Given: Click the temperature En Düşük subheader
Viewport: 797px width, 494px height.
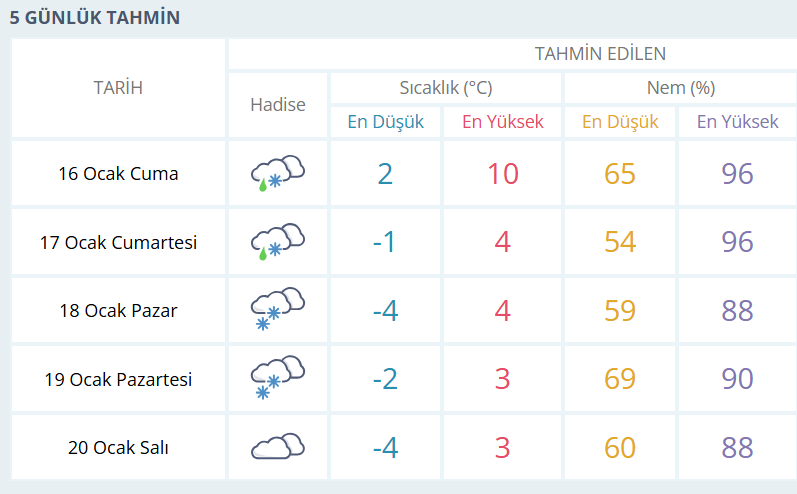Looking at the screenshot, I should coord(386,122).
